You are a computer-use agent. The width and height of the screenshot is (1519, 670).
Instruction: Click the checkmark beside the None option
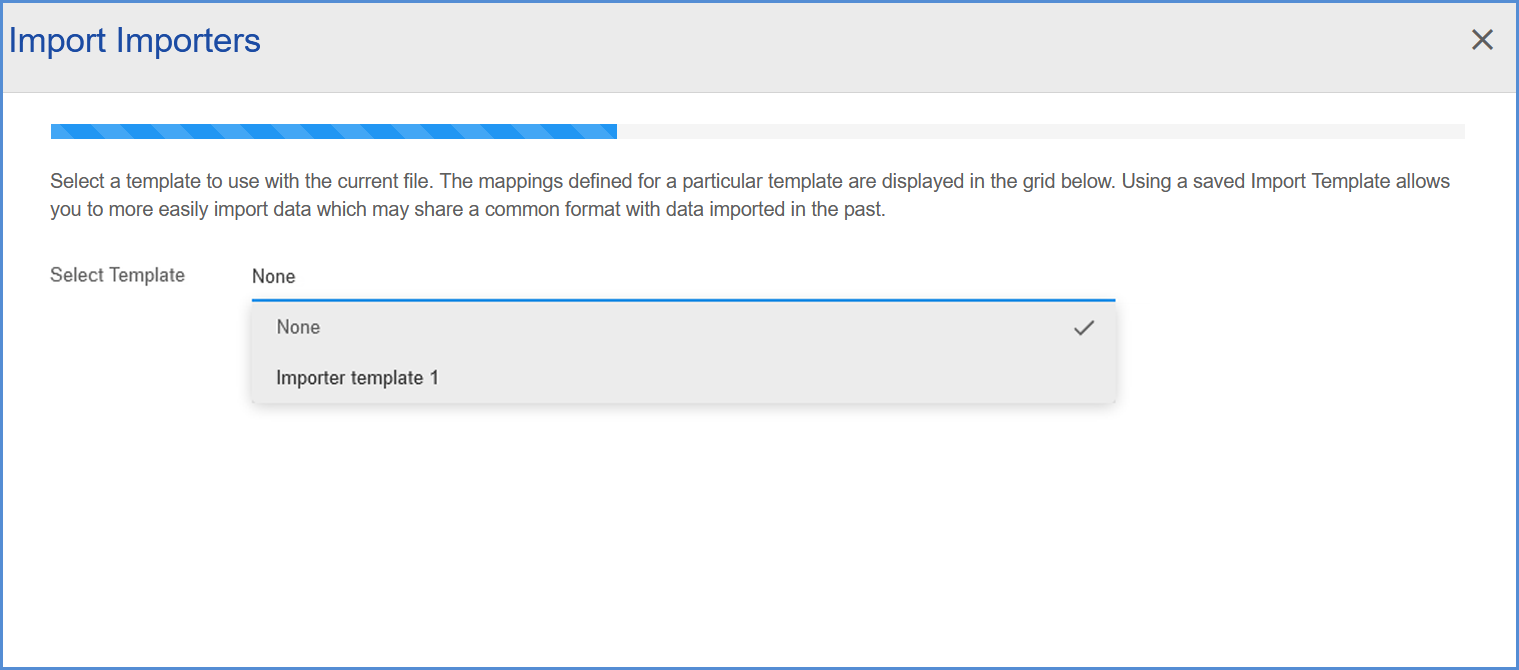pos(1084,328)
